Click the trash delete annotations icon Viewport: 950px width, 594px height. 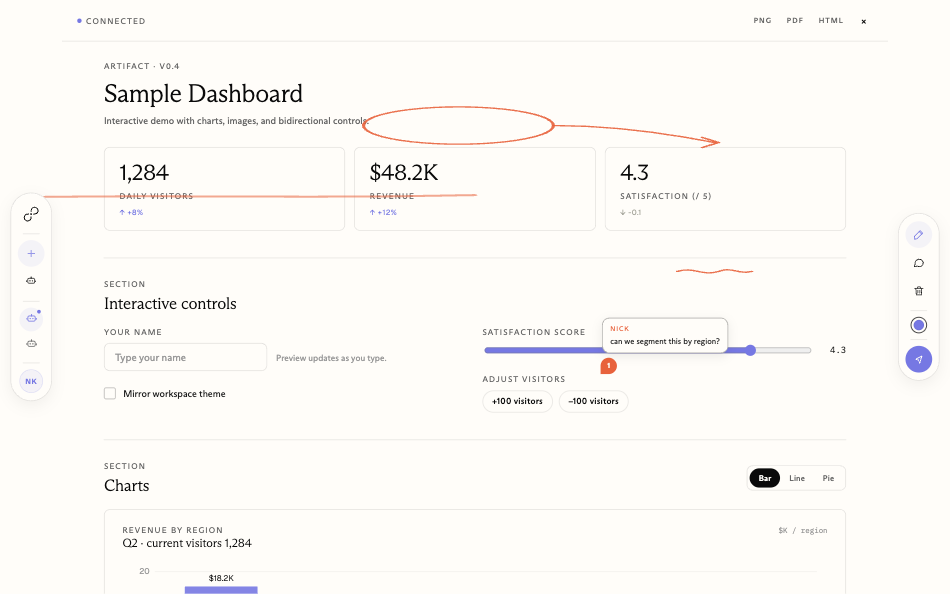tap(918, 291)
